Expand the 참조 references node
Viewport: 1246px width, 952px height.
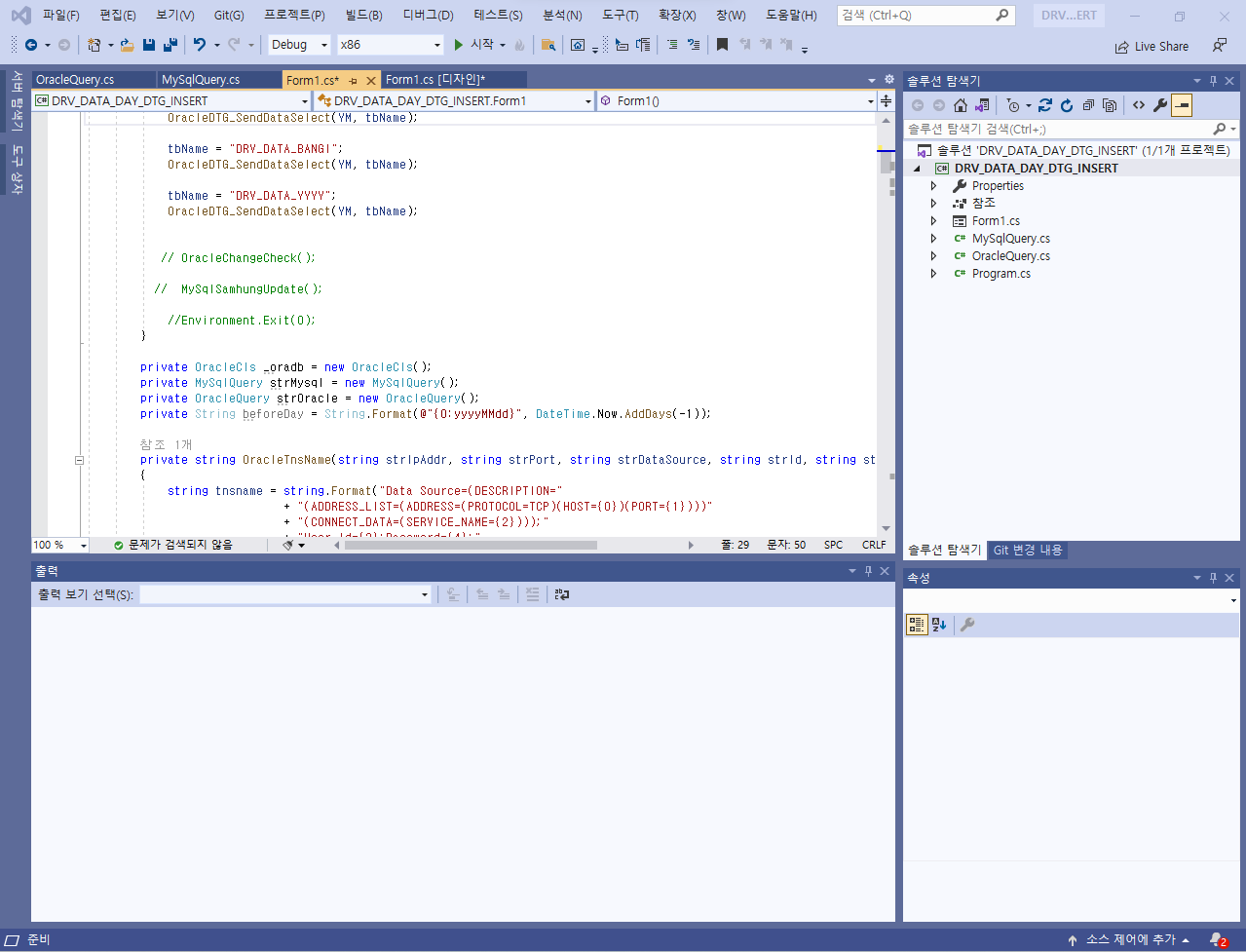(933, 204)
